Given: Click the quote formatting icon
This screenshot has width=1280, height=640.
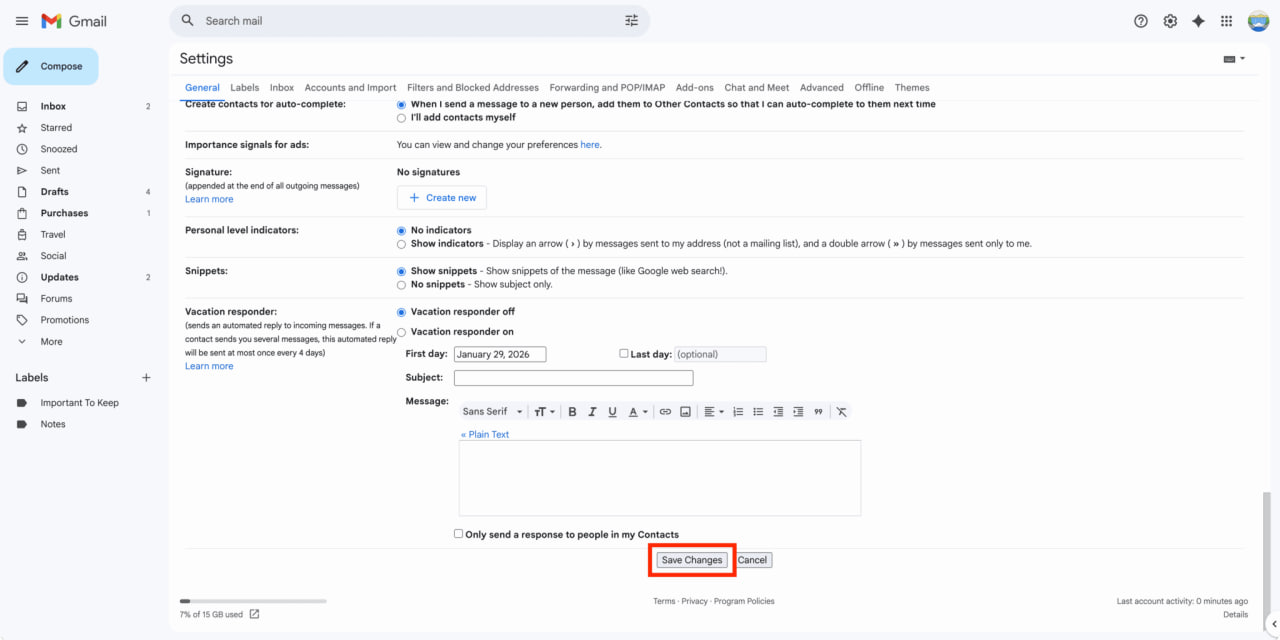Looking at the screenshot, I should click(x=818, y=412).
